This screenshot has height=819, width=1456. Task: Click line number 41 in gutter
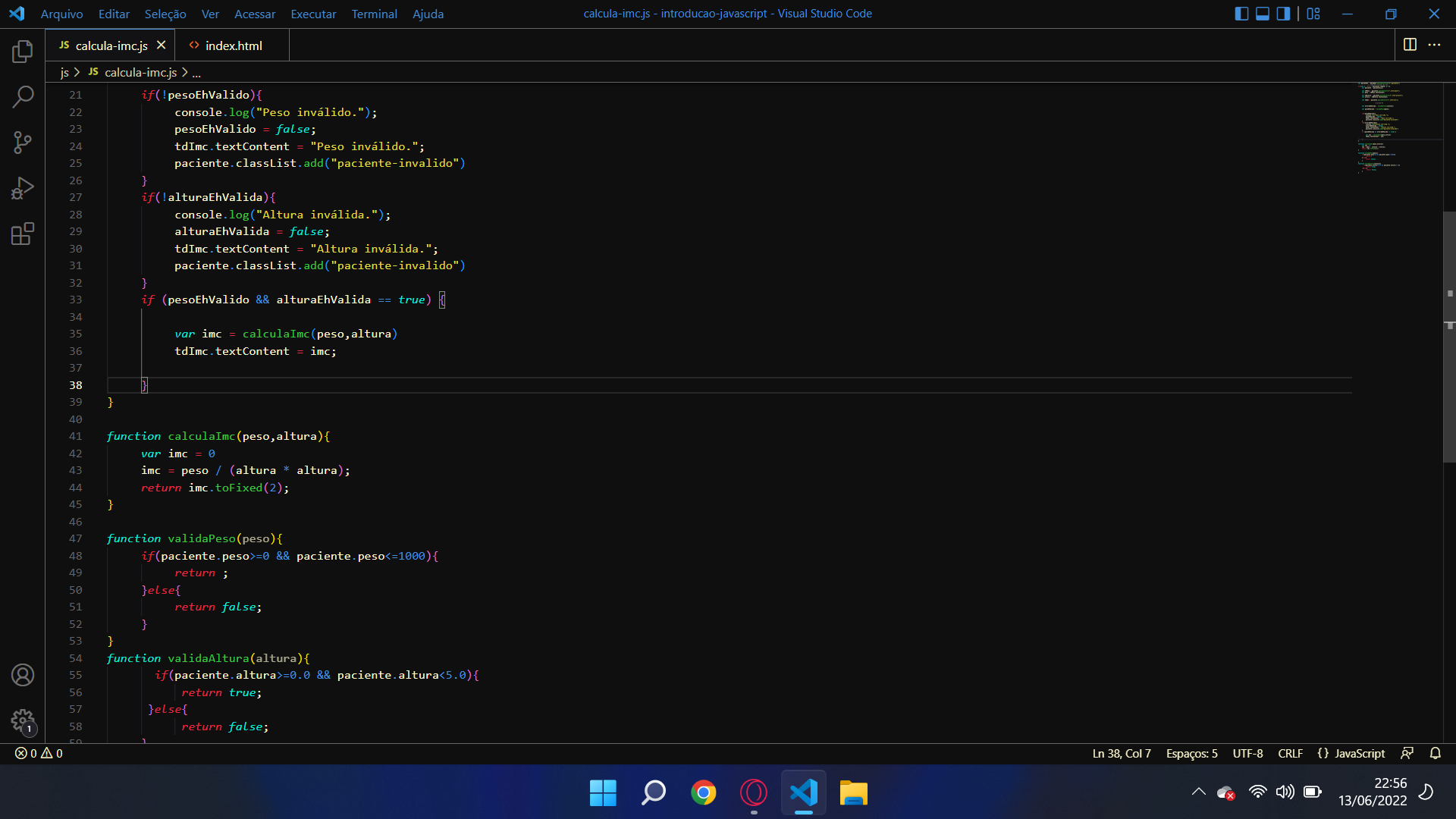pos(75,436)
